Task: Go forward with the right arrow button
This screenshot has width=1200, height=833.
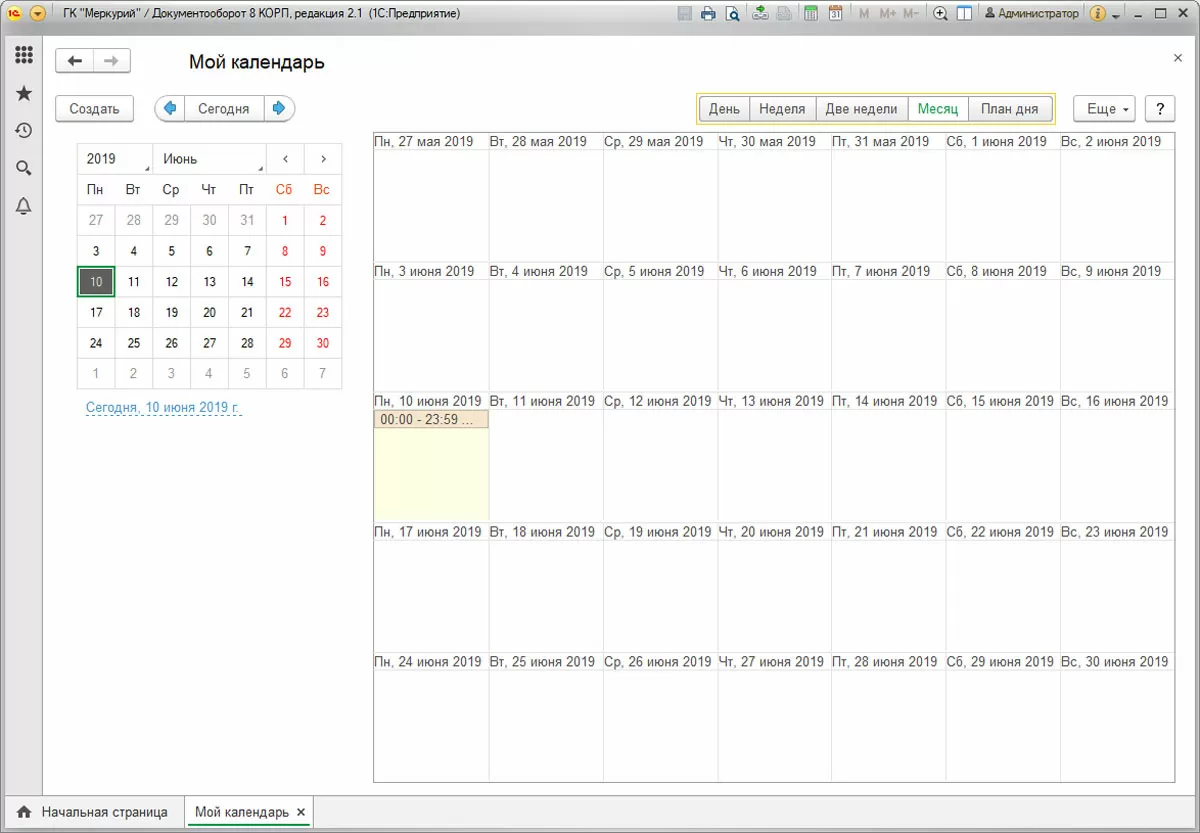Action: (112, 61)
